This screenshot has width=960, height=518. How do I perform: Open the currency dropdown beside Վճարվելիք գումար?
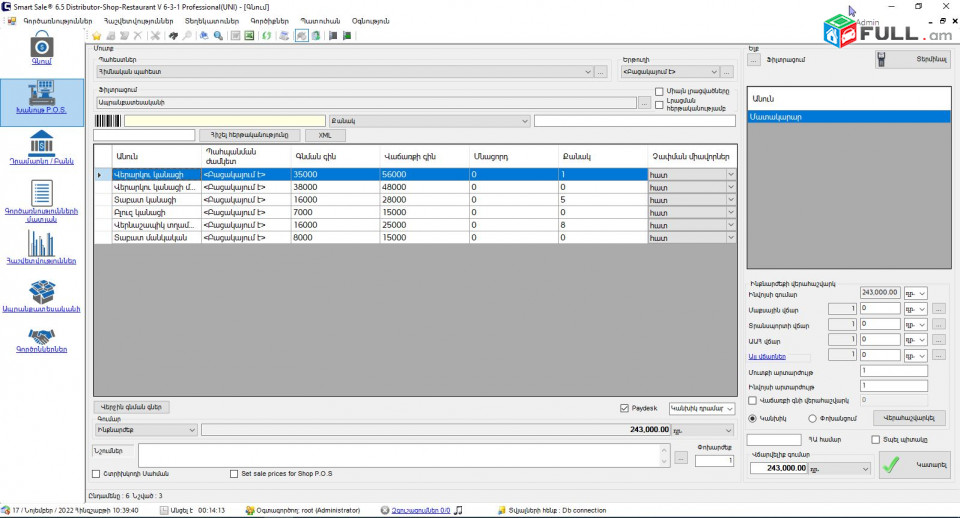(840, 468)
